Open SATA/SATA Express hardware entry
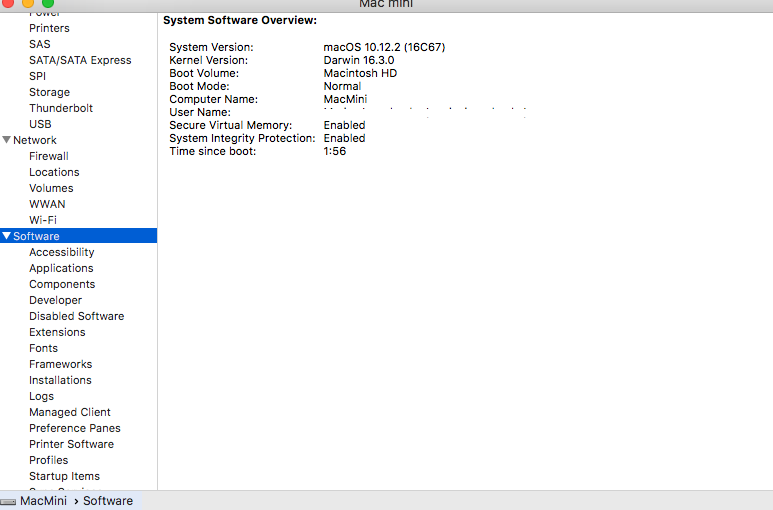Image resolution: width=773 pixels, height=510 pixels. point(80,60)
